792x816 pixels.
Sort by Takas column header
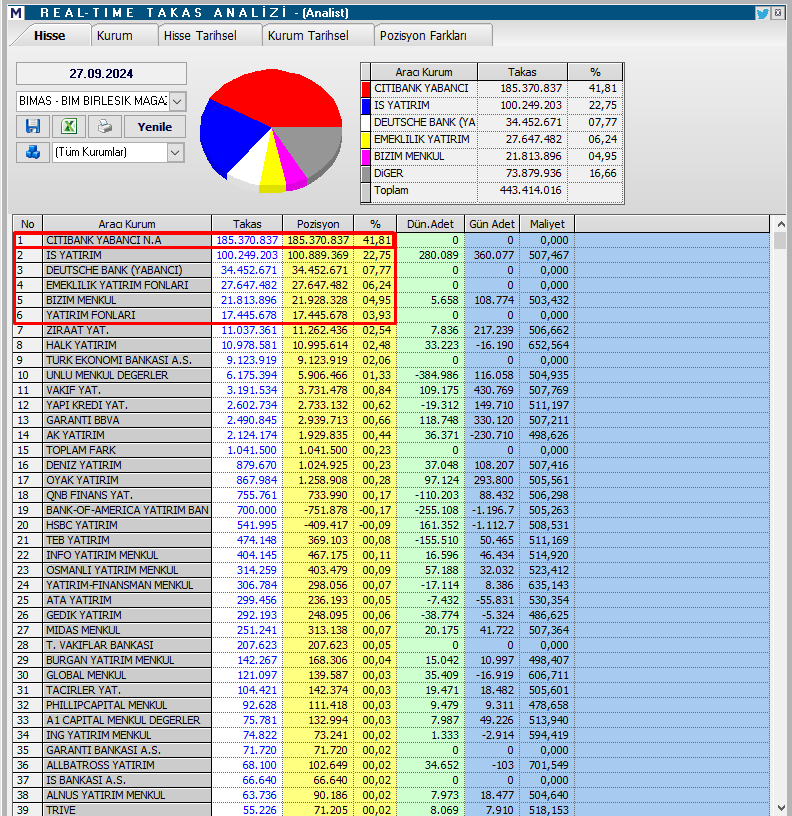pos(247,224)
